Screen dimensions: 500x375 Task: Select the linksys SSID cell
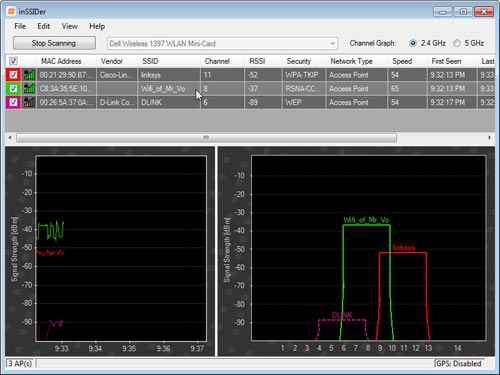(x=169, y=75)
